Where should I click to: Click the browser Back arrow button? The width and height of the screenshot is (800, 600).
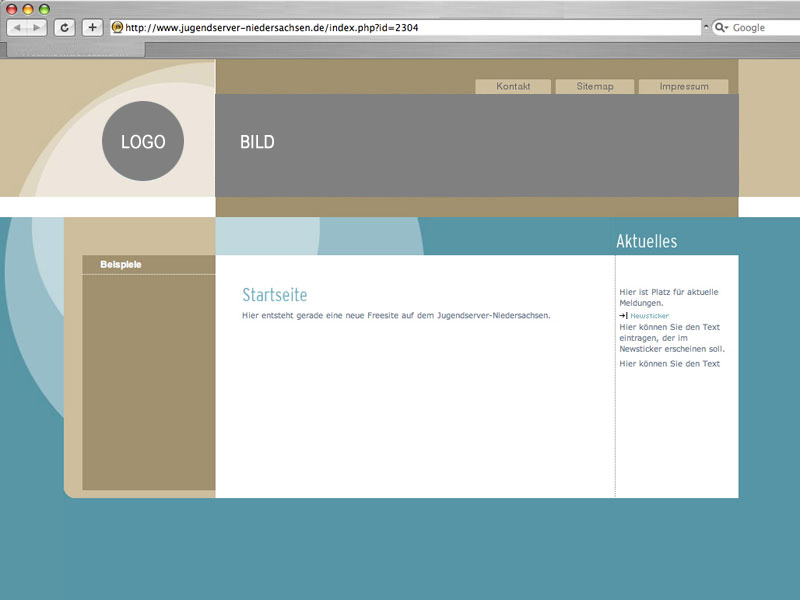(18, 28)
